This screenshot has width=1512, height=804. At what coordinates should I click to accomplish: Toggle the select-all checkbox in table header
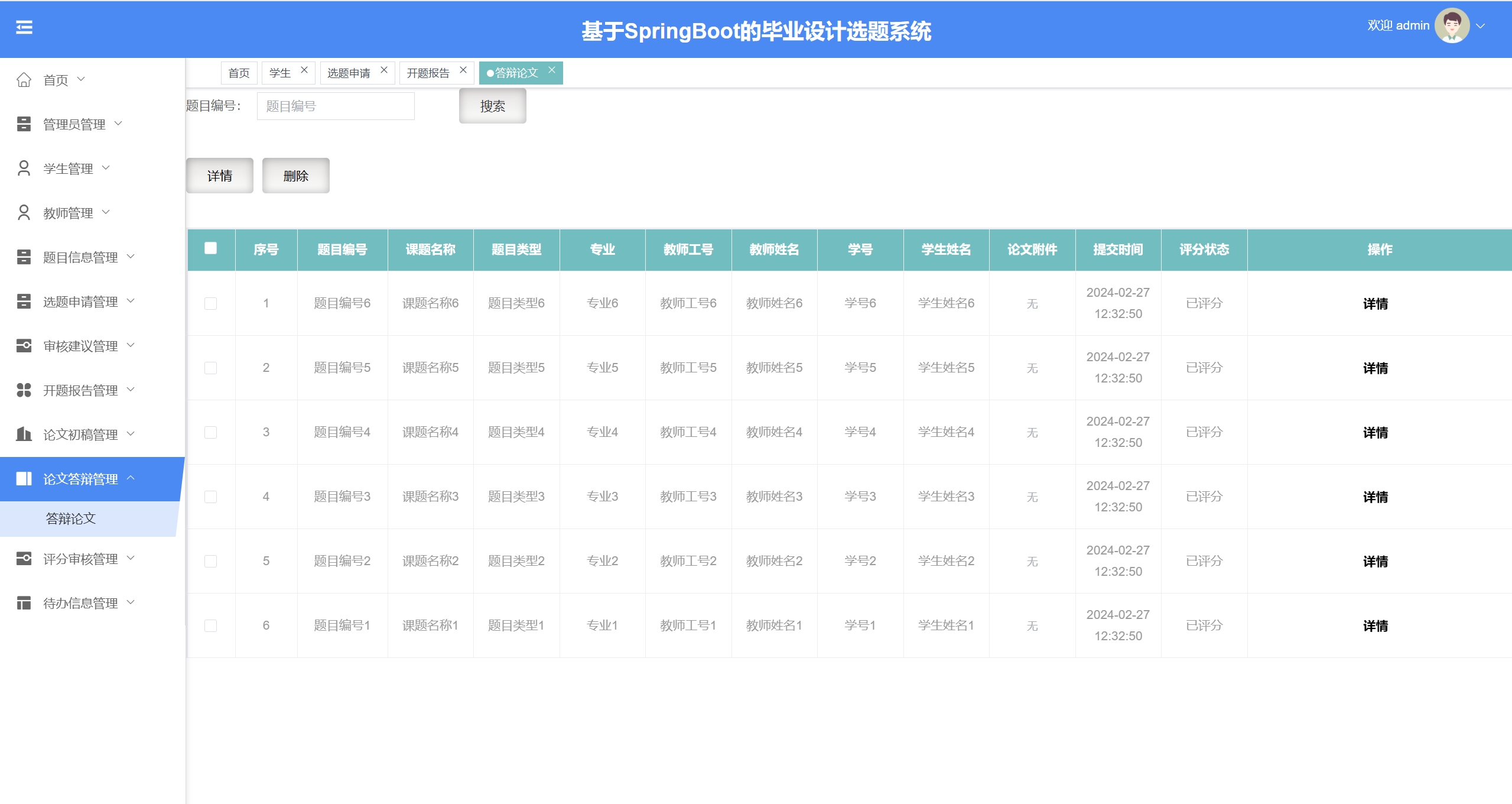210,248
